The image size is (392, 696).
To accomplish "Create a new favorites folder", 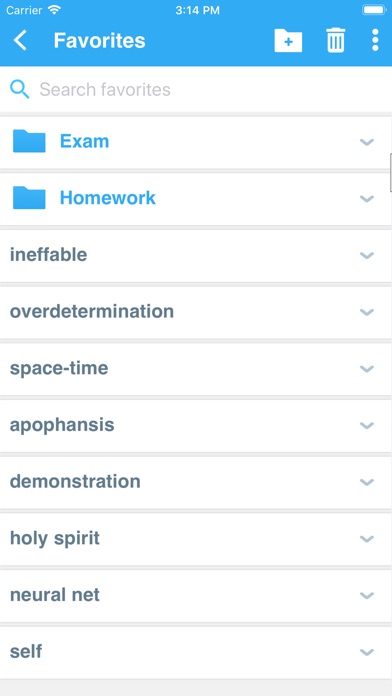I will [288, 40].
